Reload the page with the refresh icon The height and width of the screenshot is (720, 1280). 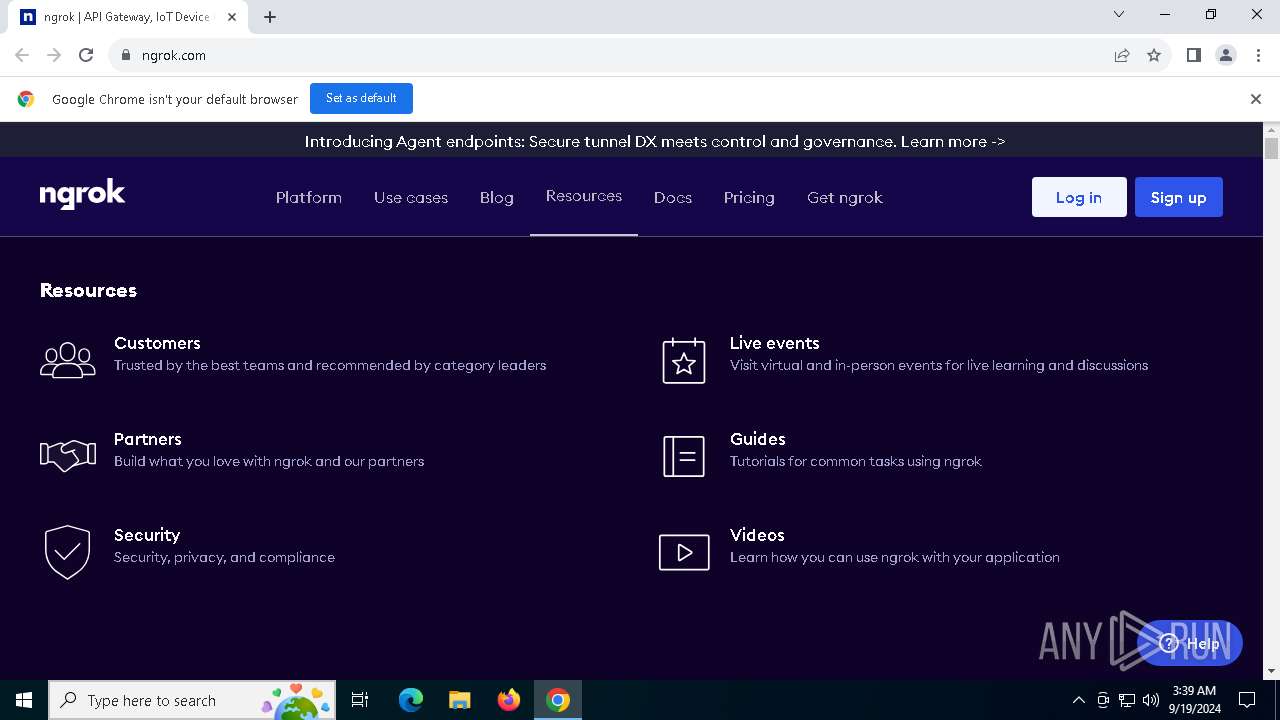point(86,55)
